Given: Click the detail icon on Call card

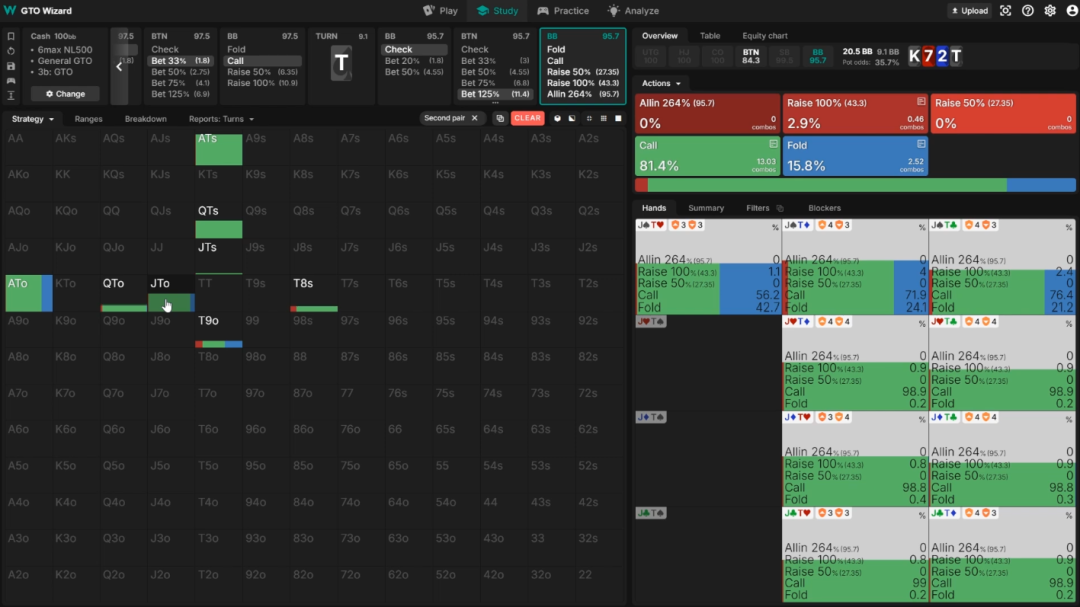Looking at the screenshot, I should pos(773,144).
